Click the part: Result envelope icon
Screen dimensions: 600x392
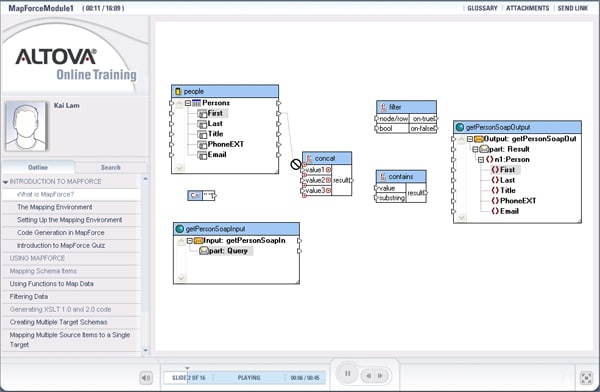[484, 149]
